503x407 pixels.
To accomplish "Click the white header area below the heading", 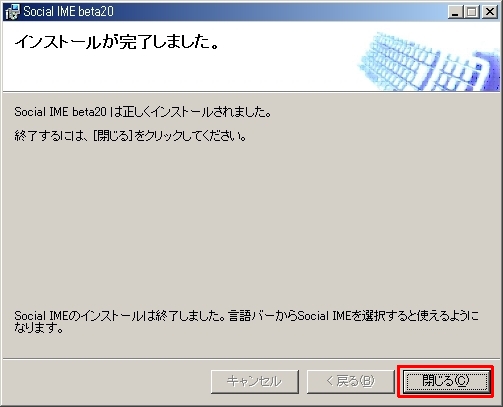I will click(167, 73).
